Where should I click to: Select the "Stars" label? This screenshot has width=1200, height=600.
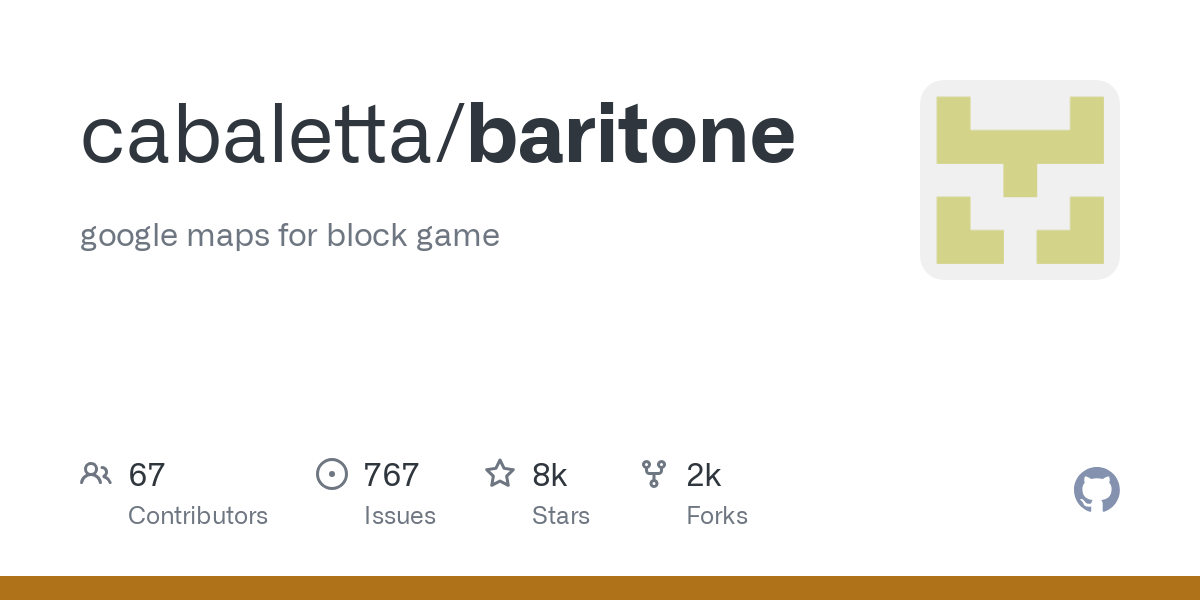pos(561,516)
